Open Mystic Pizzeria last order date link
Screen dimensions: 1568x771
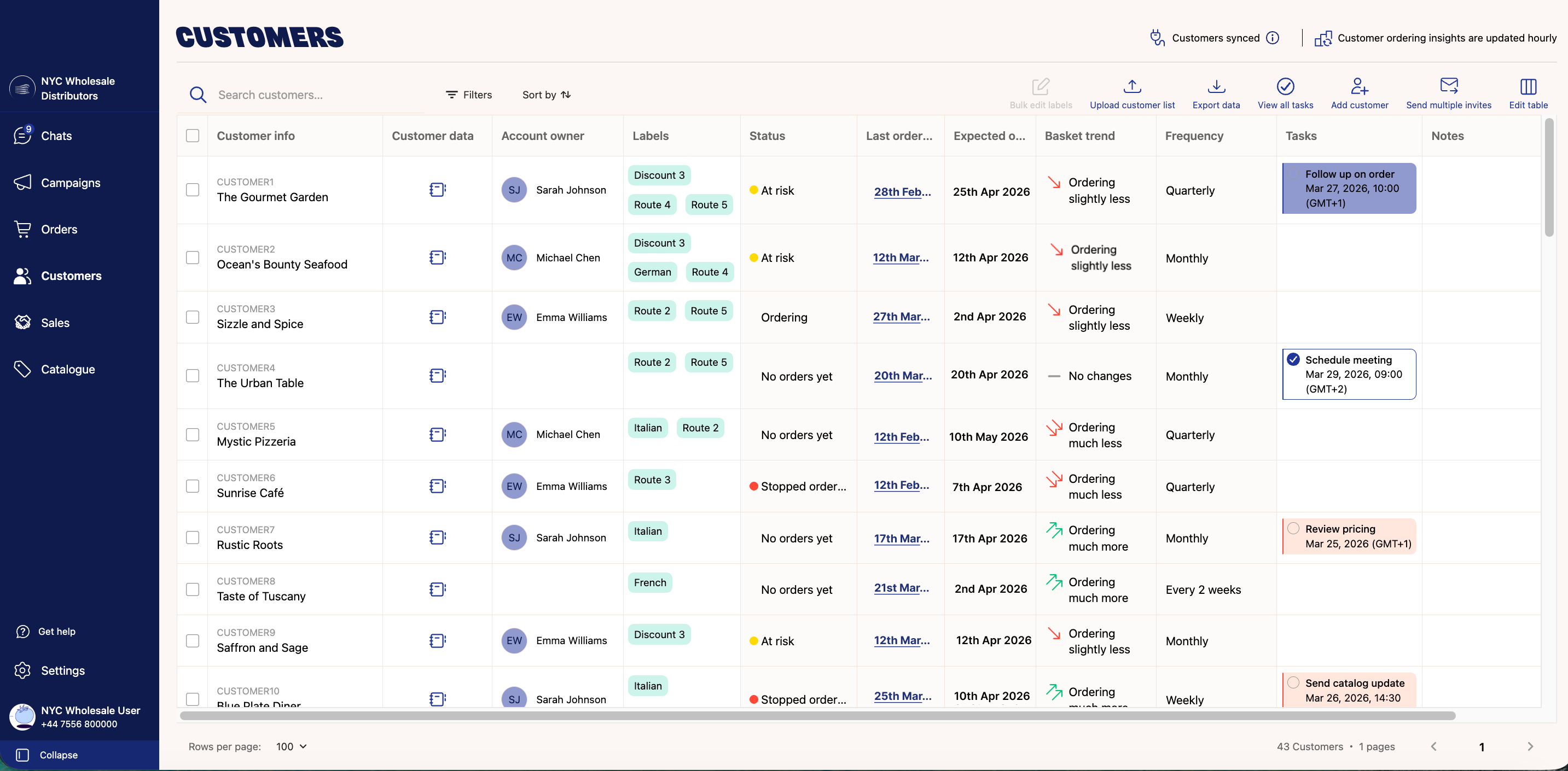[x=901, y=436]
